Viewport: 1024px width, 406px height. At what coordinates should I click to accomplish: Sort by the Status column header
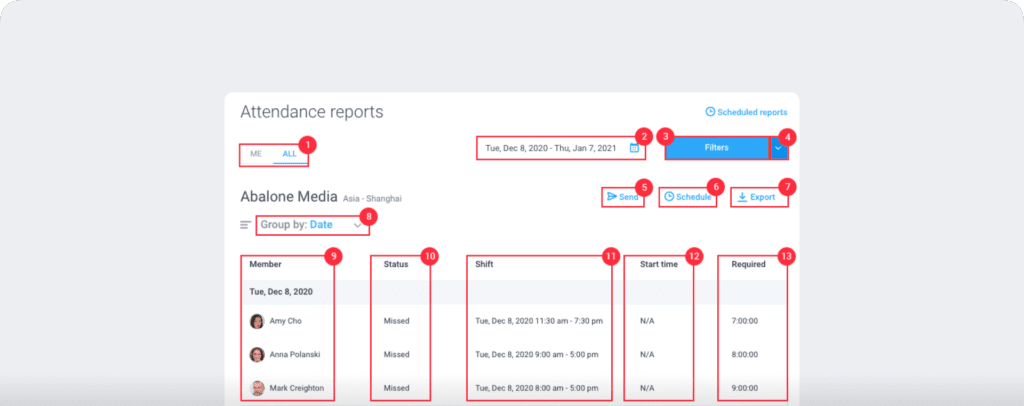[x=397, y=264]
